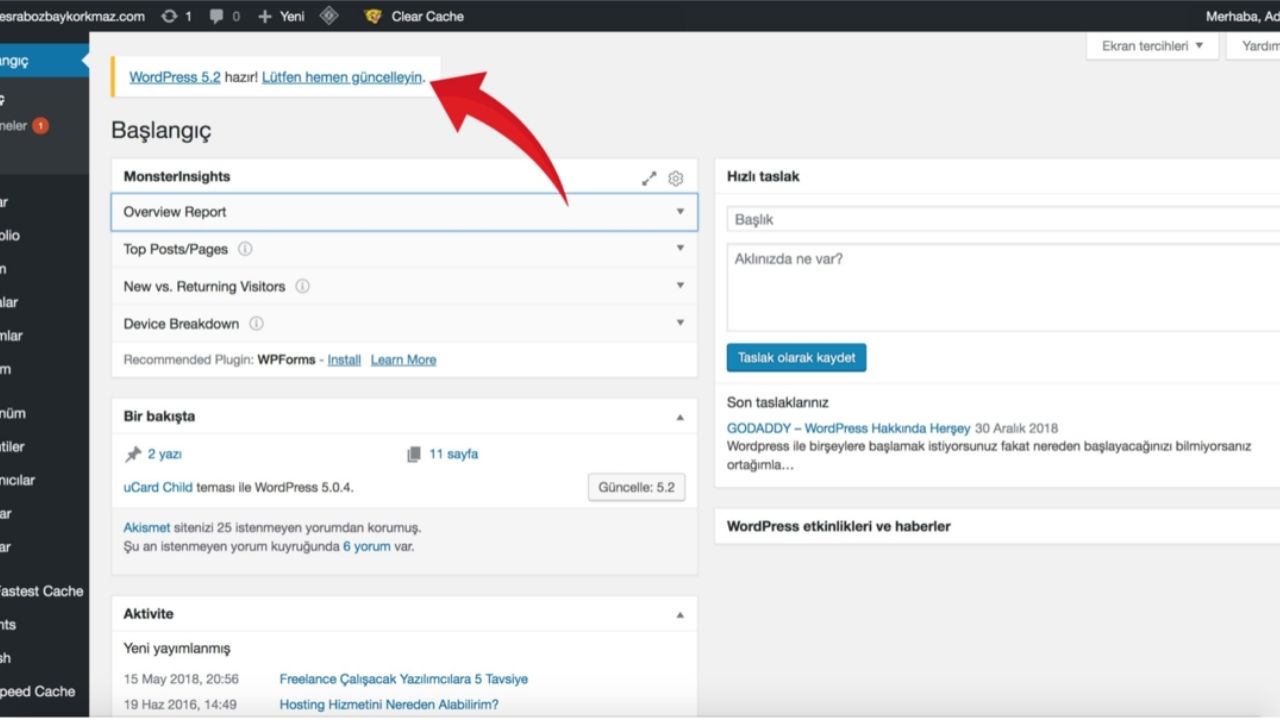Click the Aklınızda ne var? text area
Viewport: 1280px width, 720px height.
pyautogui.click(x=1003, y=287)
